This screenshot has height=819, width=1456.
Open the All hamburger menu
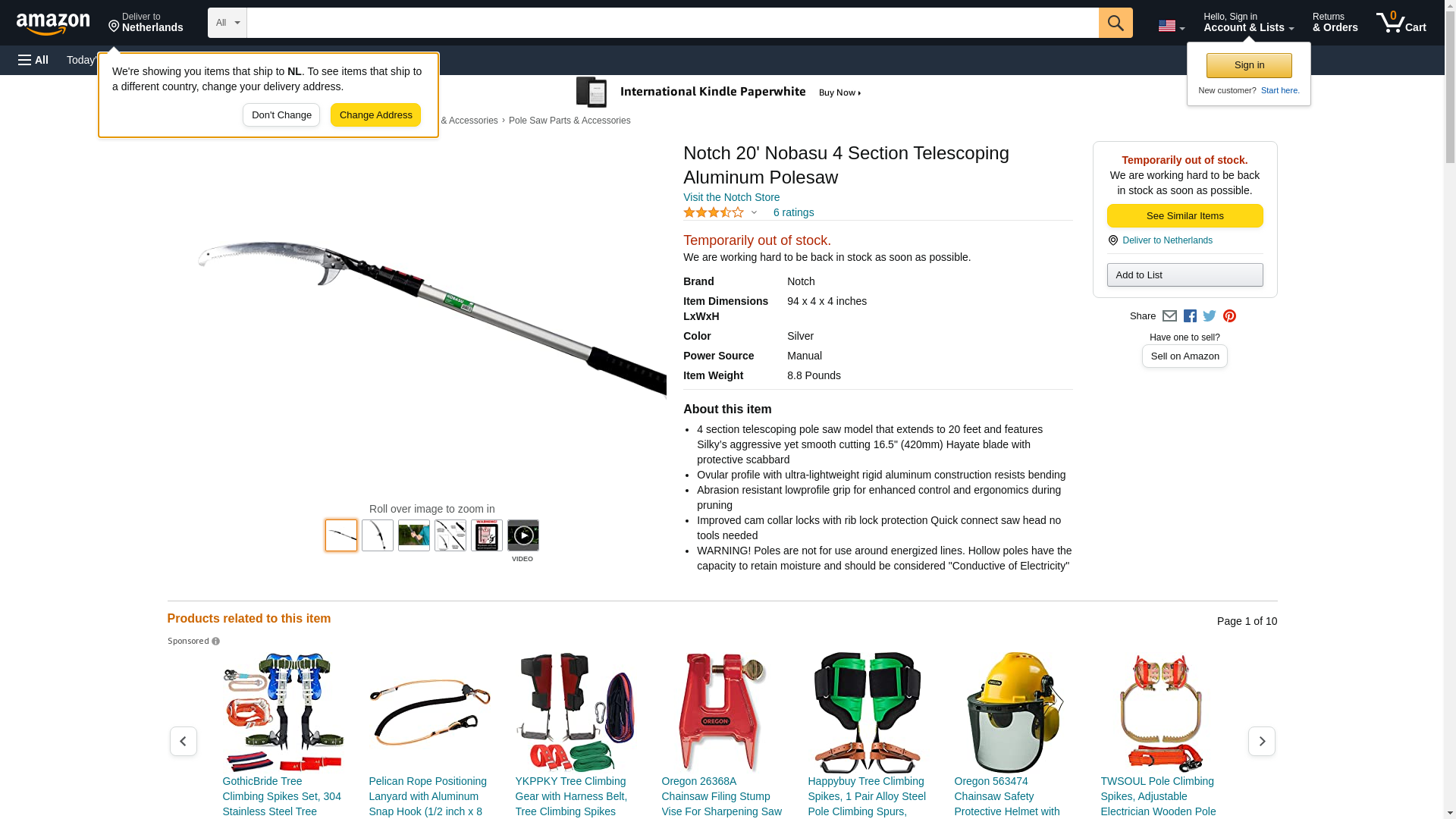[33, 60]
